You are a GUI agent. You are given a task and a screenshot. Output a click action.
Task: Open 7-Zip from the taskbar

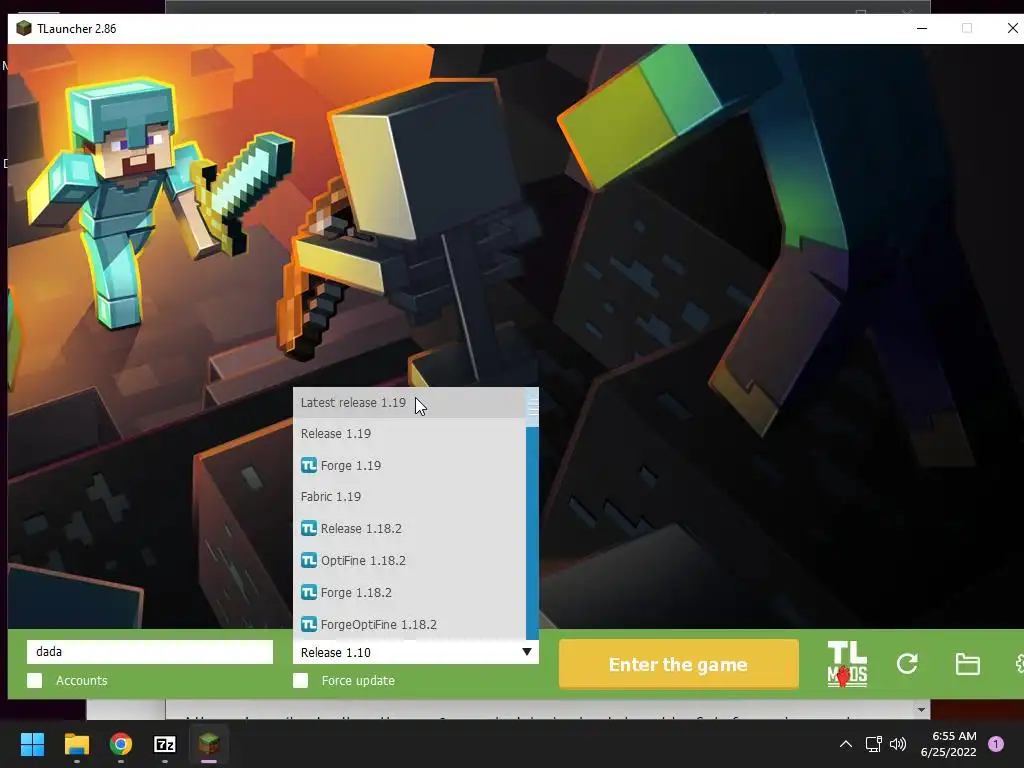[x=165, y=744]
